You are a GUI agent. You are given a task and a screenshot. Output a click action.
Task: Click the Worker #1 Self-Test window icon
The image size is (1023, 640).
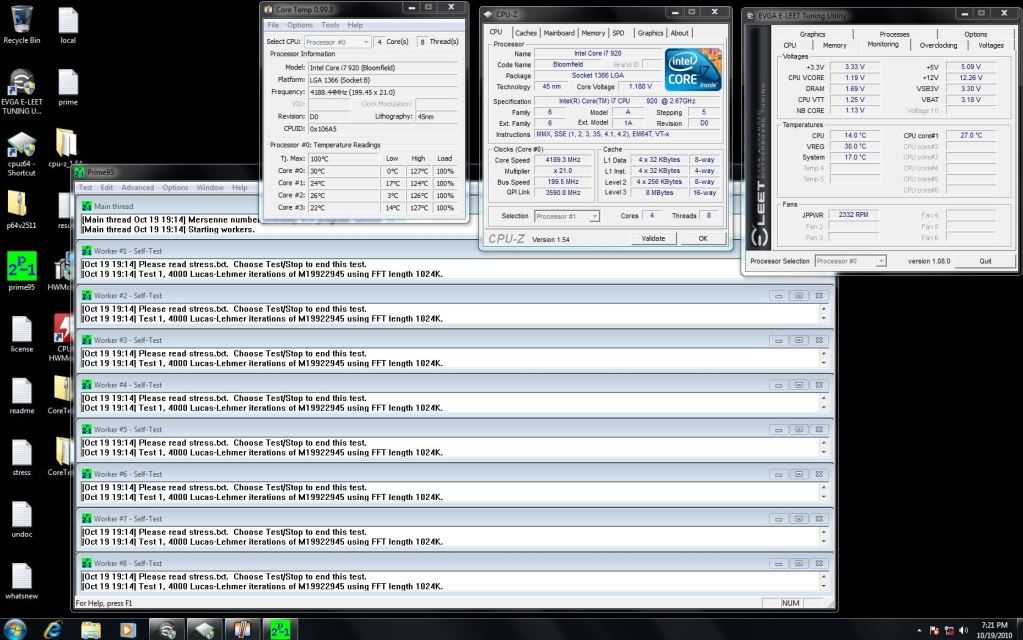(x=86, y=251)
